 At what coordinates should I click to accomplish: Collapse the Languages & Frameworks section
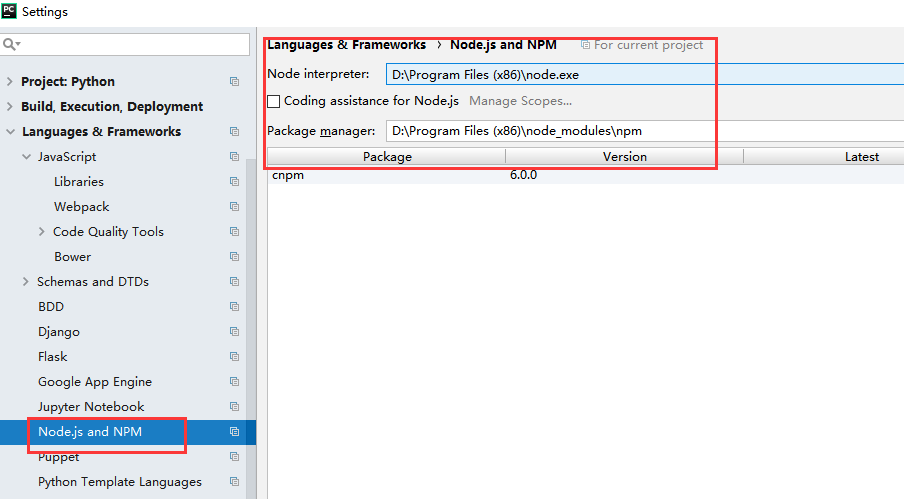point(10,131)
